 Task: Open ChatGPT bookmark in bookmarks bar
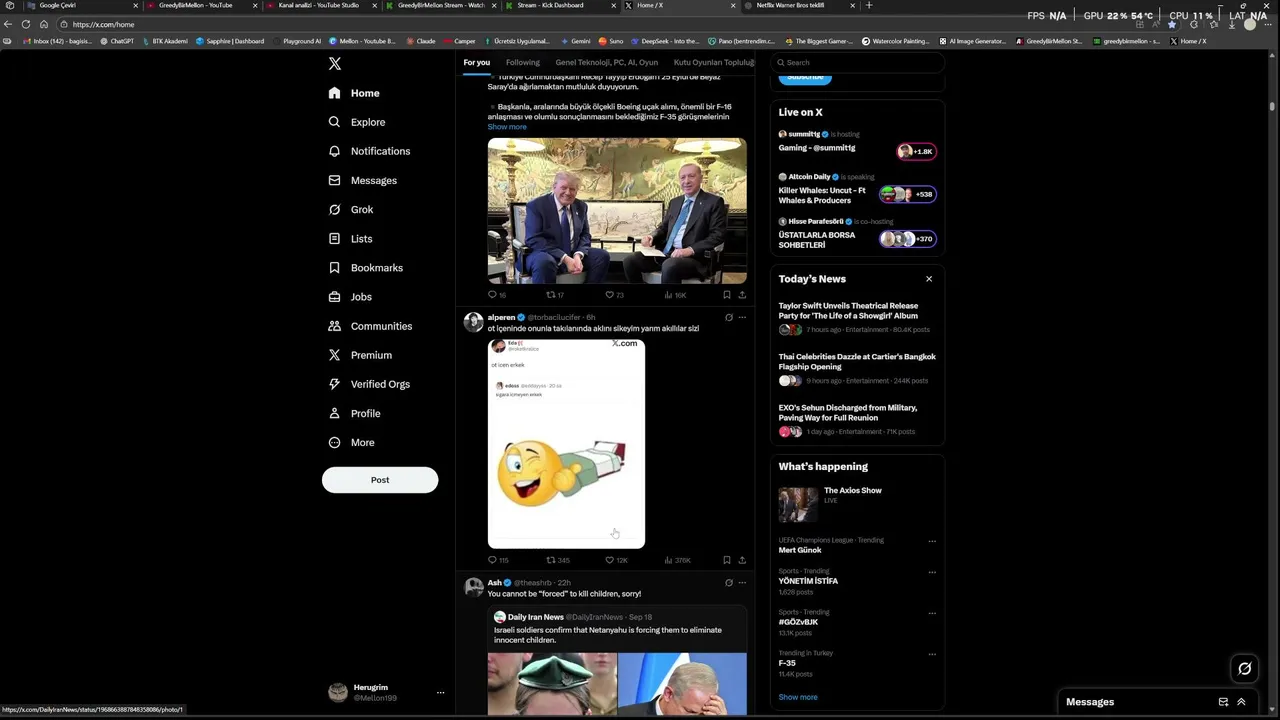[x=117, y=41]
